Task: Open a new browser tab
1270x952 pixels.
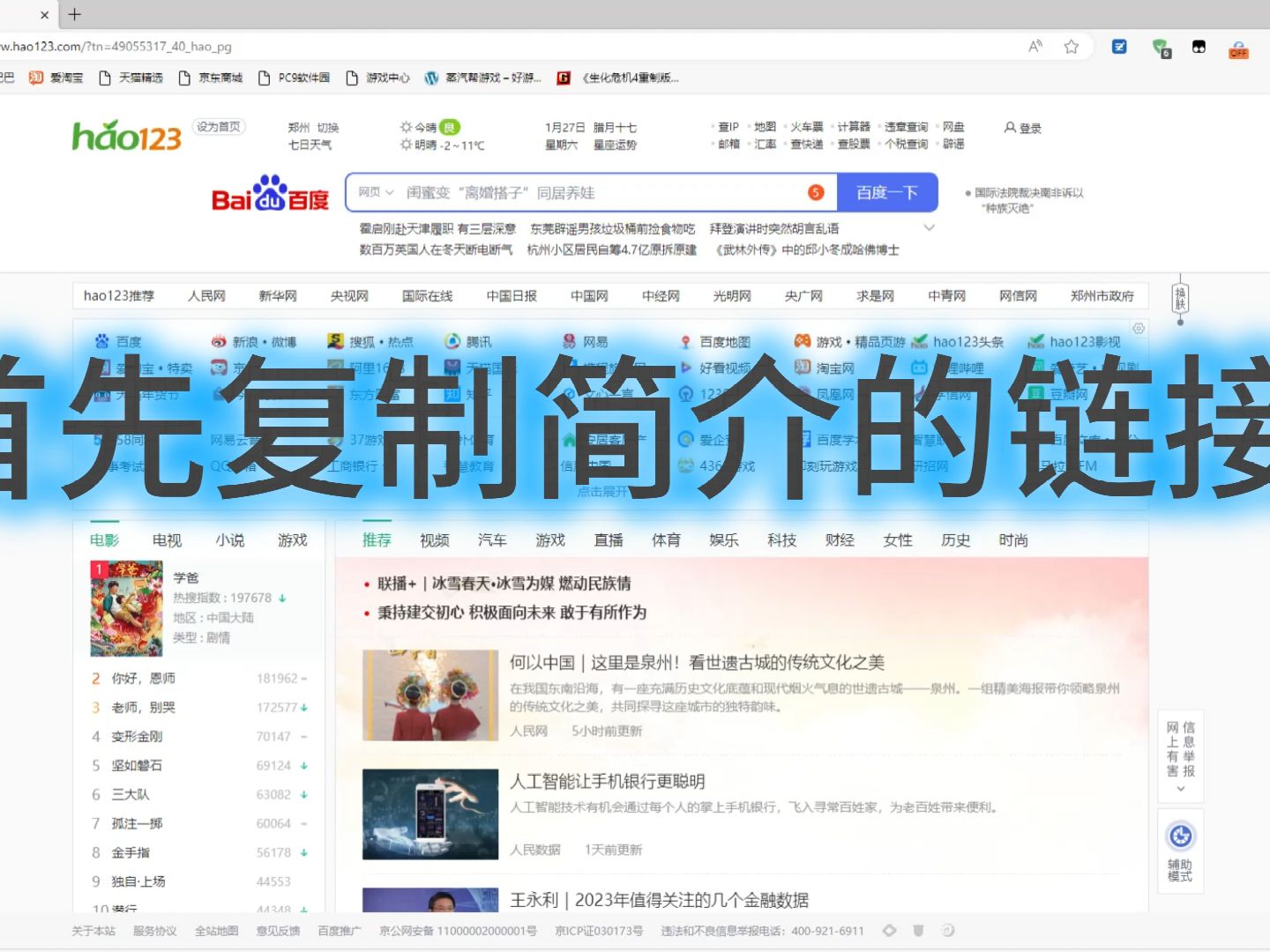Action: (x=75, y=14)
